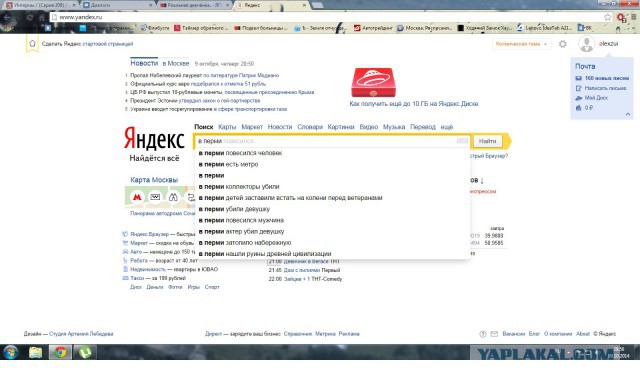The height and width of the screenshot is (384, 640).
Task: Click the Metro map icon on Moscow map
Action: pyautogui.click(x=137, y=197)
